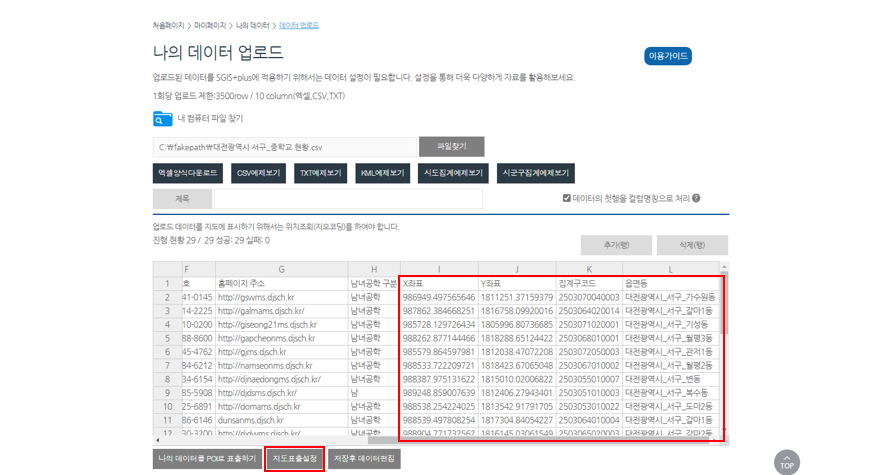The height and width of the screenshot is (475, 881).
Task: Click cell 대전광역시_서구_변동
Action: (x=670, y=379)
